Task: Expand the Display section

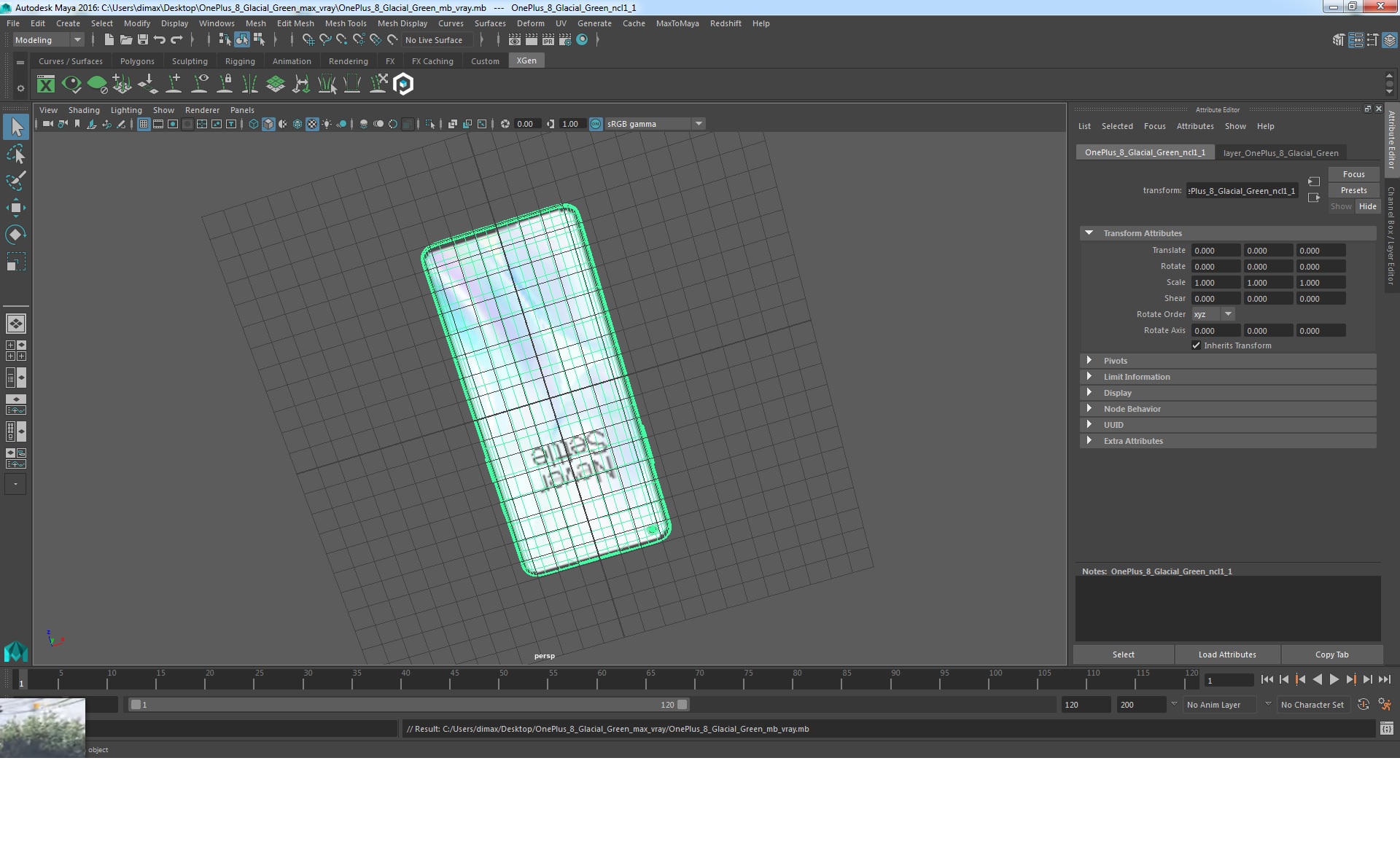Action: pos(1089,393)
